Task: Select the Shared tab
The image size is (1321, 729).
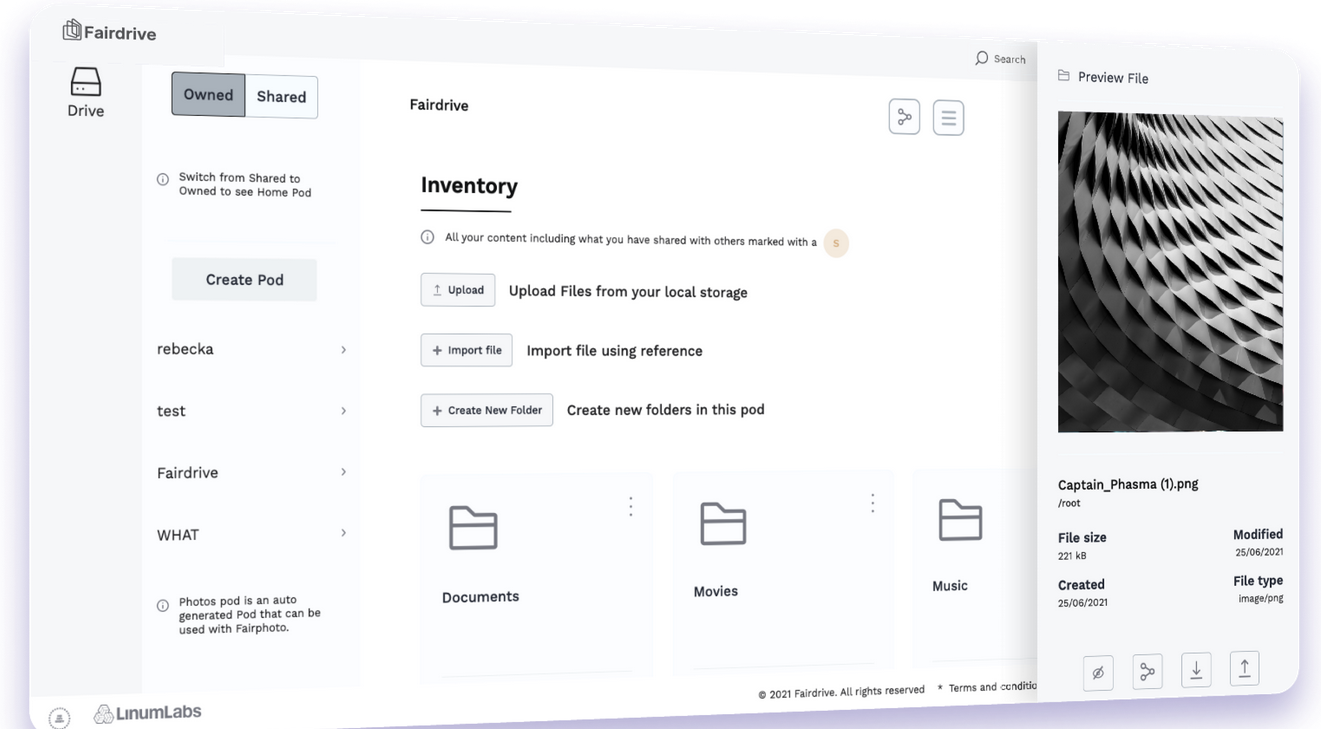Action: coord(281,97)
